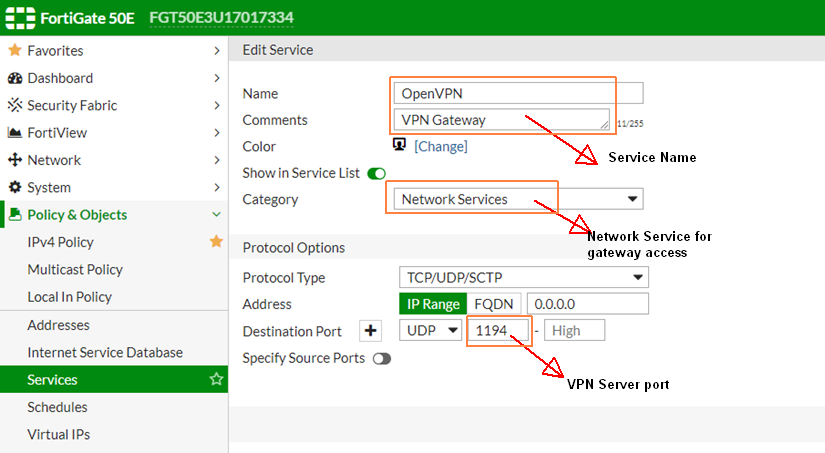Expand the FortiView chevron

[217, 133]
